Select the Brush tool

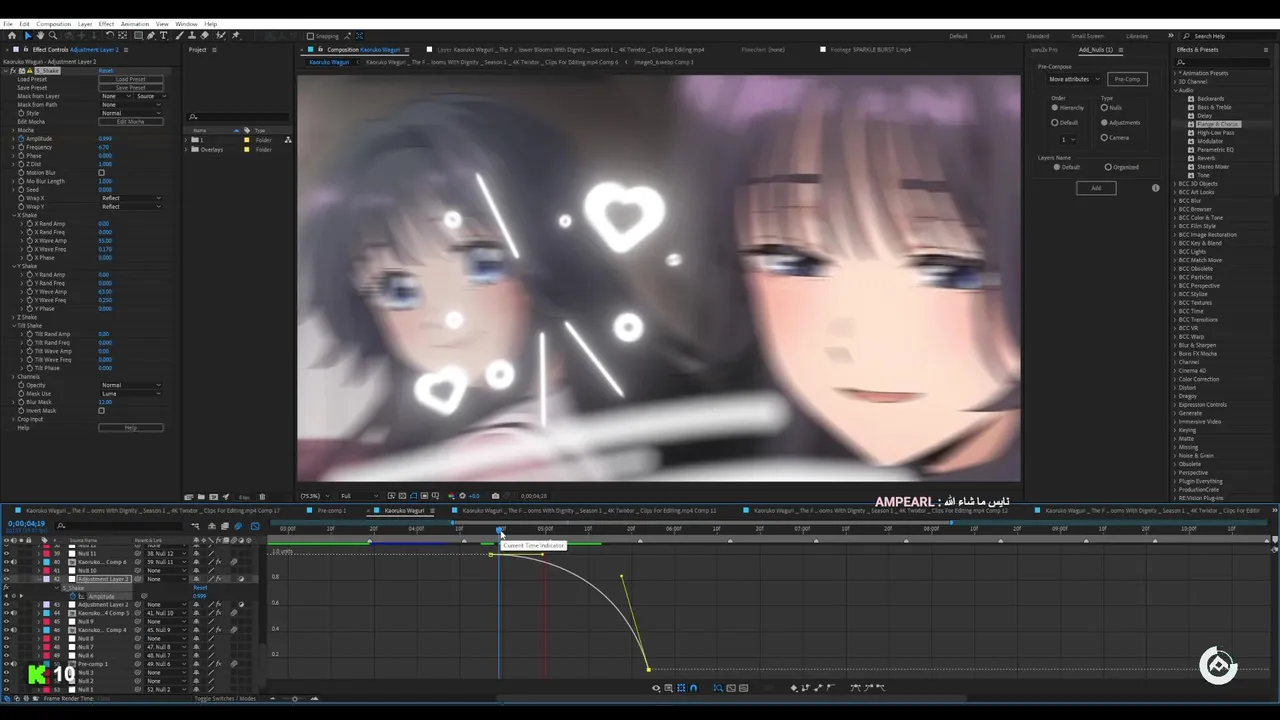[180, 36]
